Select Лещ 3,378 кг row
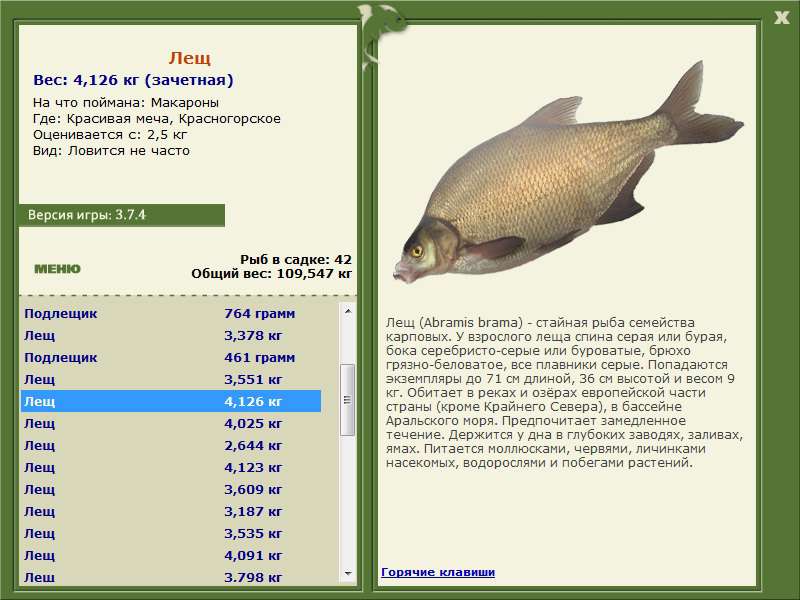 click(171, 335)
